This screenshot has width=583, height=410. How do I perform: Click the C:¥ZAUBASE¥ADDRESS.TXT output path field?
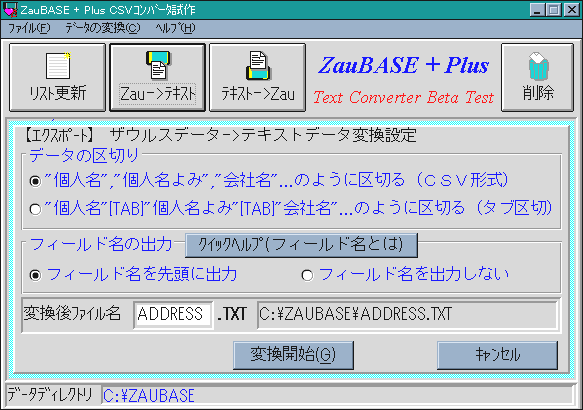pos(408,314)
